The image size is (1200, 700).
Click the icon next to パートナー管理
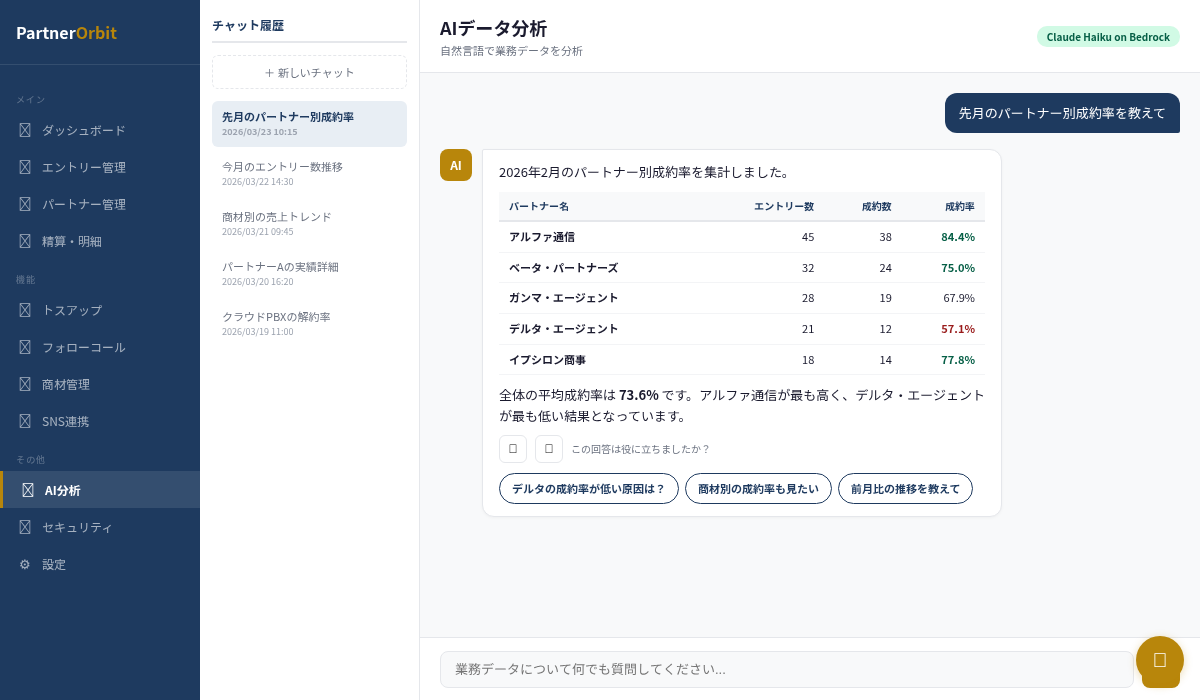tap(25, 204)
